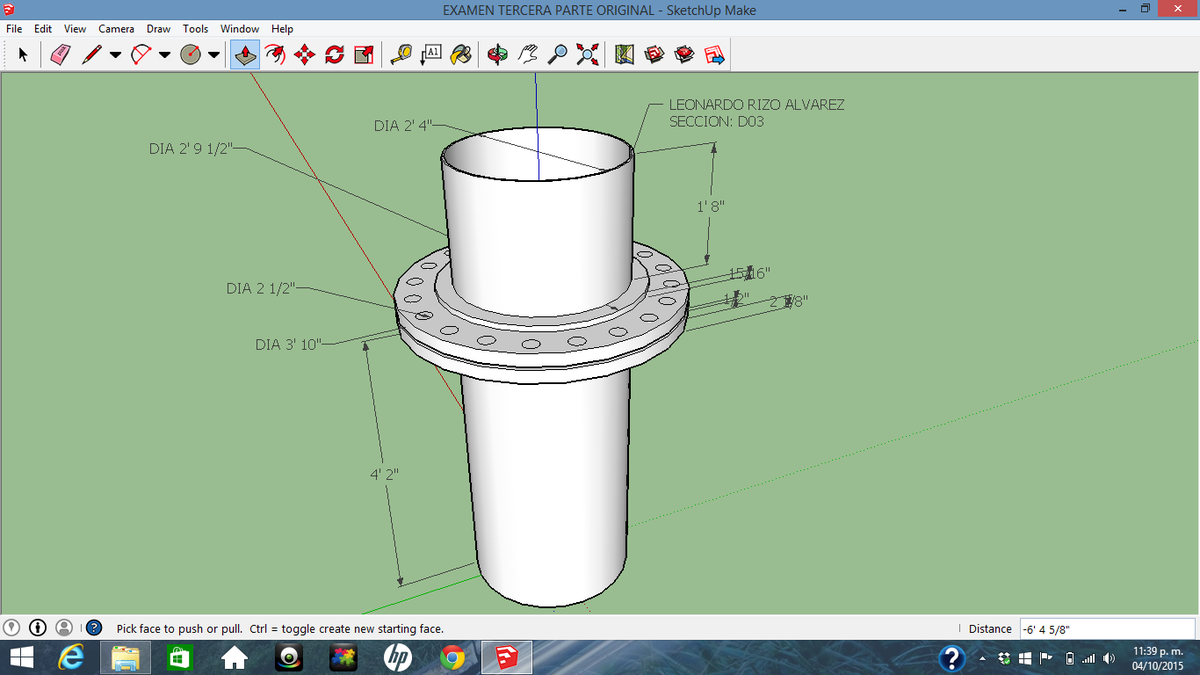Image resolution: width=1200 pixels, height=675 pixels.
Task: Click the 'DIA 3' 10"' dimension label
Action: [287, 345]
